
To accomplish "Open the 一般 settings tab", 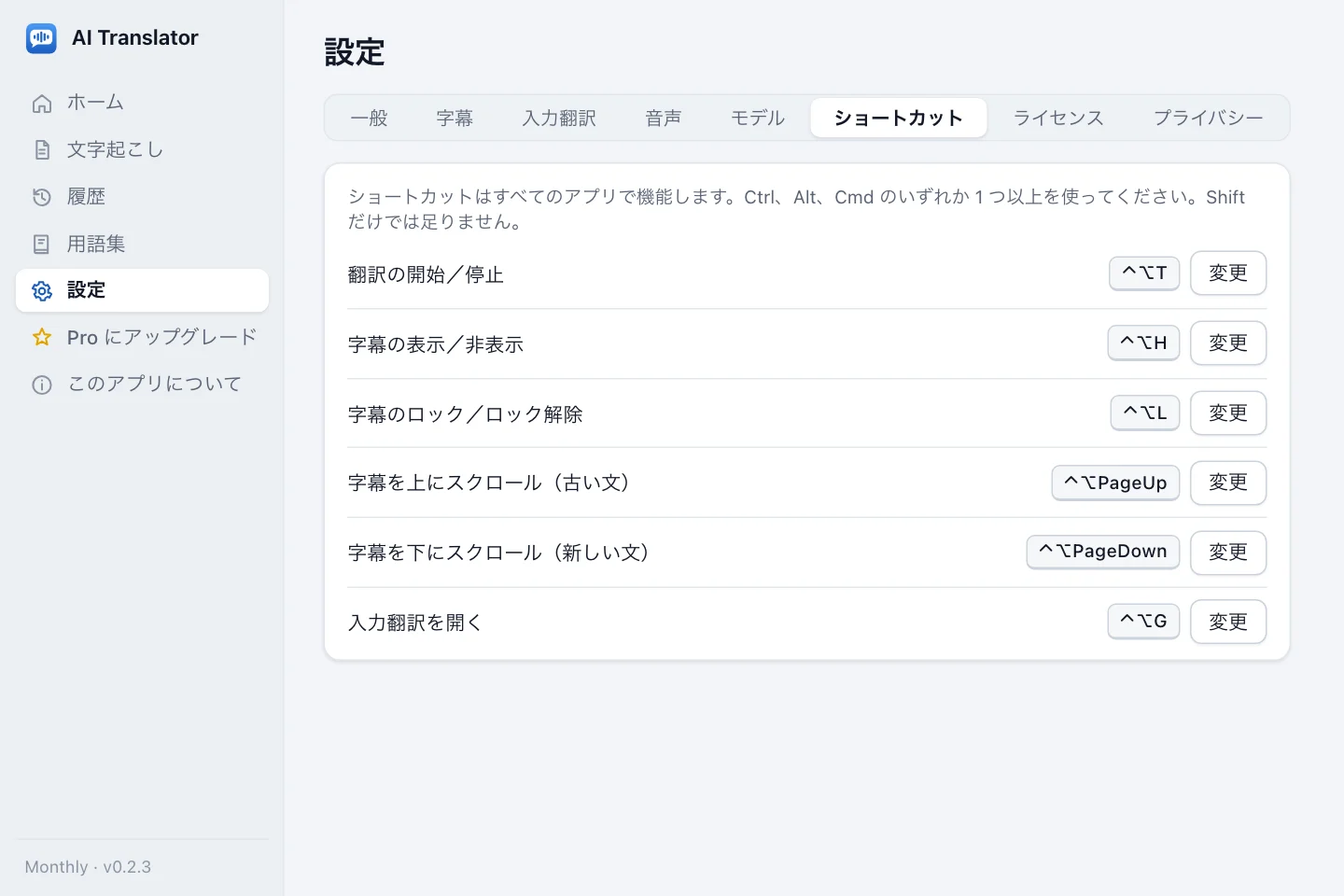I will coord(369,118).
